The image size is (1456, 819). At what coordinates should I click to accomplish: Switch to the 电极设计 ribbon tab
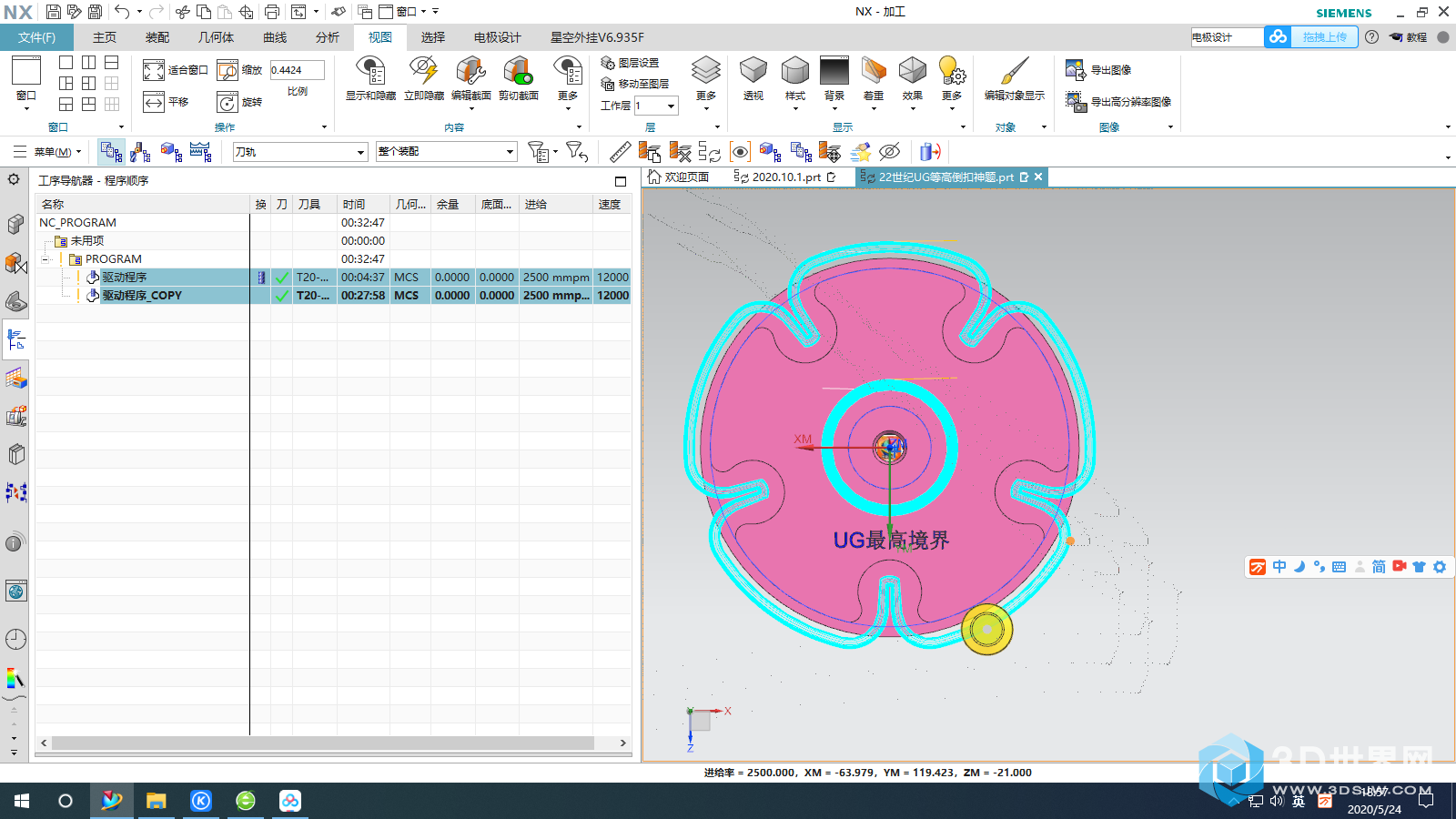click(x=498, y=37)
